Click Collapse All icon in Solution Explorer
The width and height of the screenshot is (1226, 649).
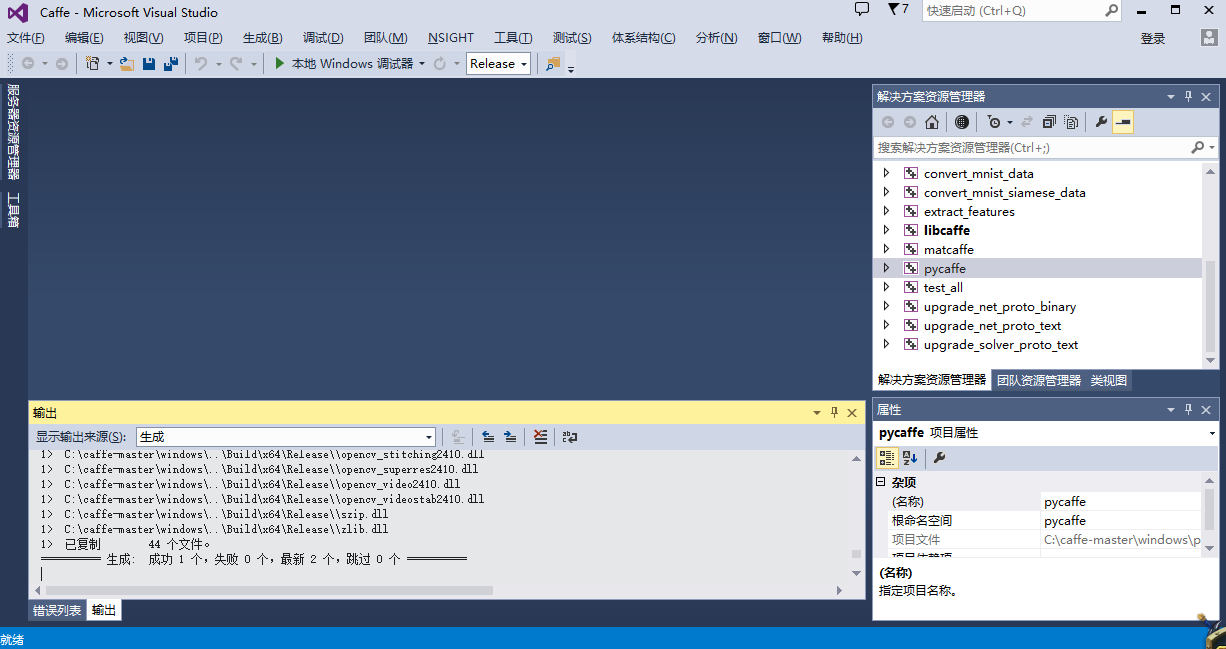[1049, 122]
